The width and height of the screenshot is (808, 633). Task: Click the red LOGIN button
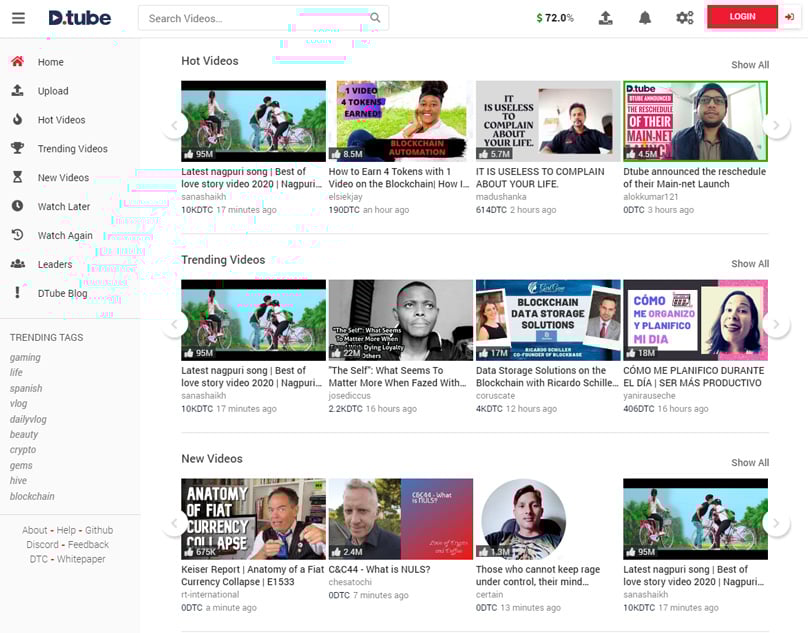tap(742, 17)
